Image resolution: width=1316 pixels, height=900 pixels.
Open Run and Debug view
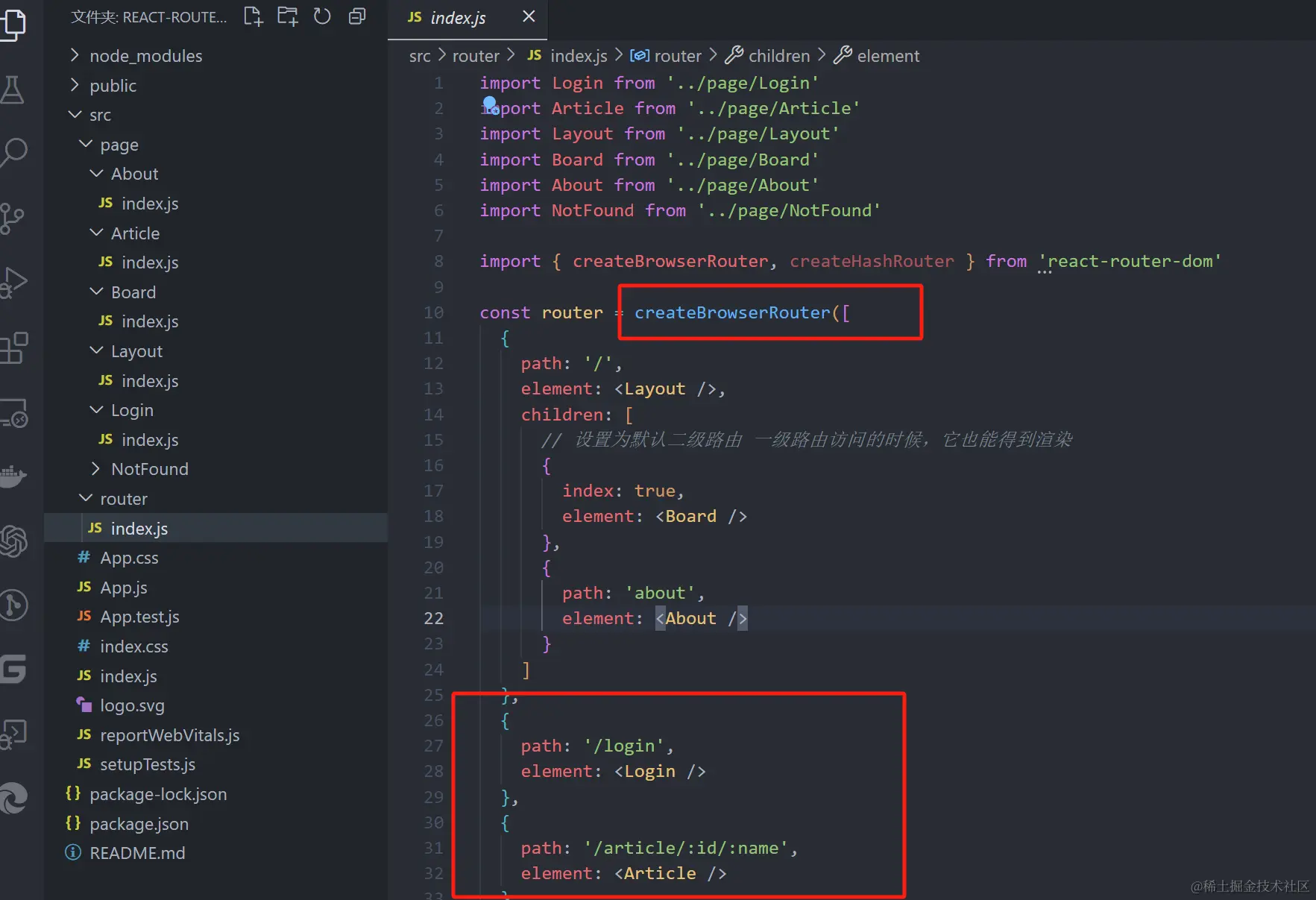coord(13,283)
